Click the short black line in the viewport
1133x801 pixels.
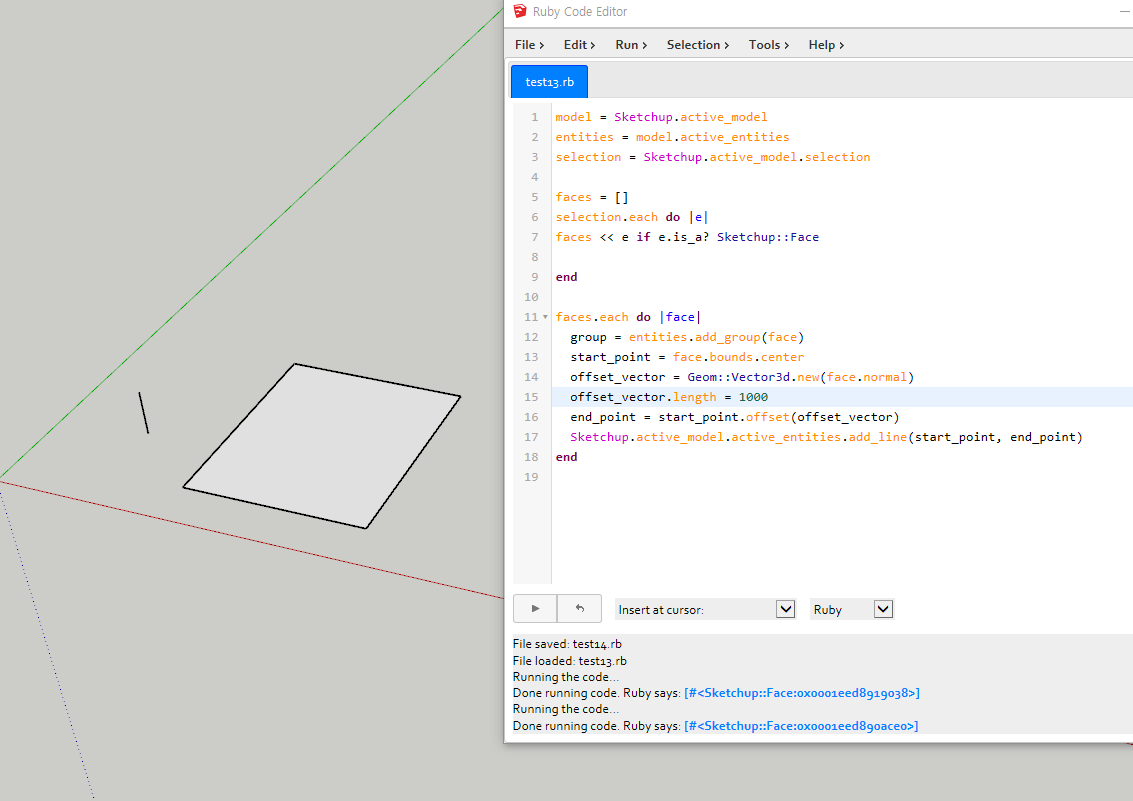pos(144,413)
